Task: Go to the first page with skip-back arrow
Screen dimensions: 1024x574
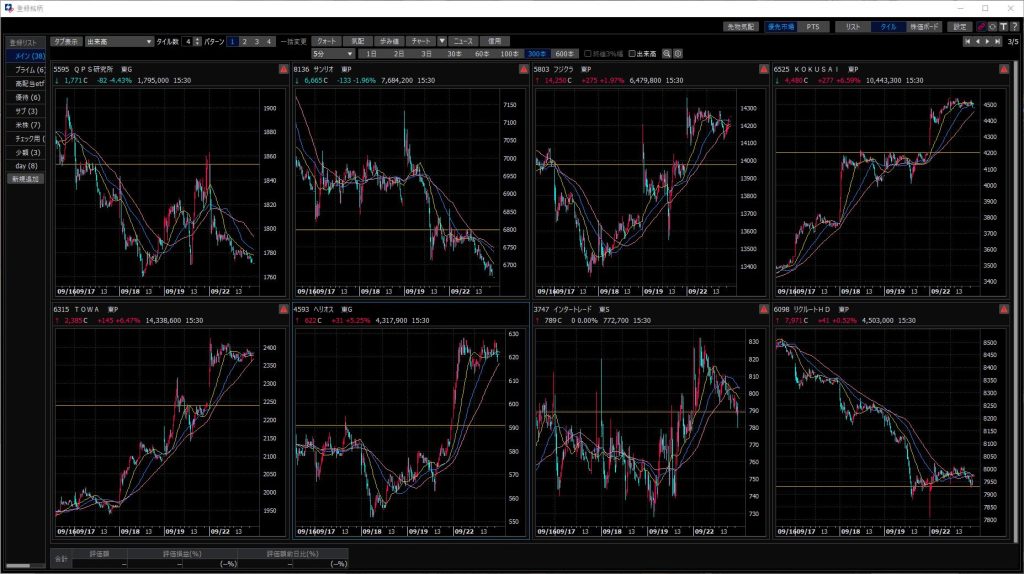Action: [x=967, y=42]
